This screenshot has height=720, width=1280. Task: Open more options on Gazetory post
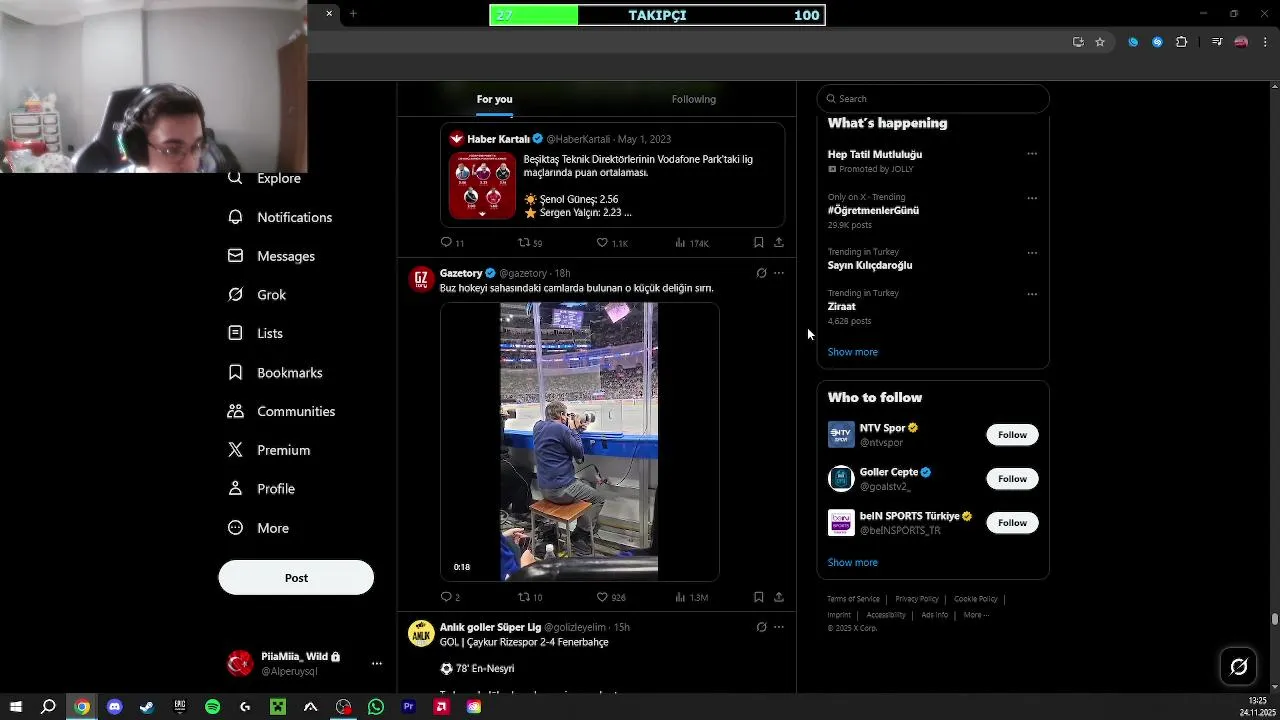point(779,273)
